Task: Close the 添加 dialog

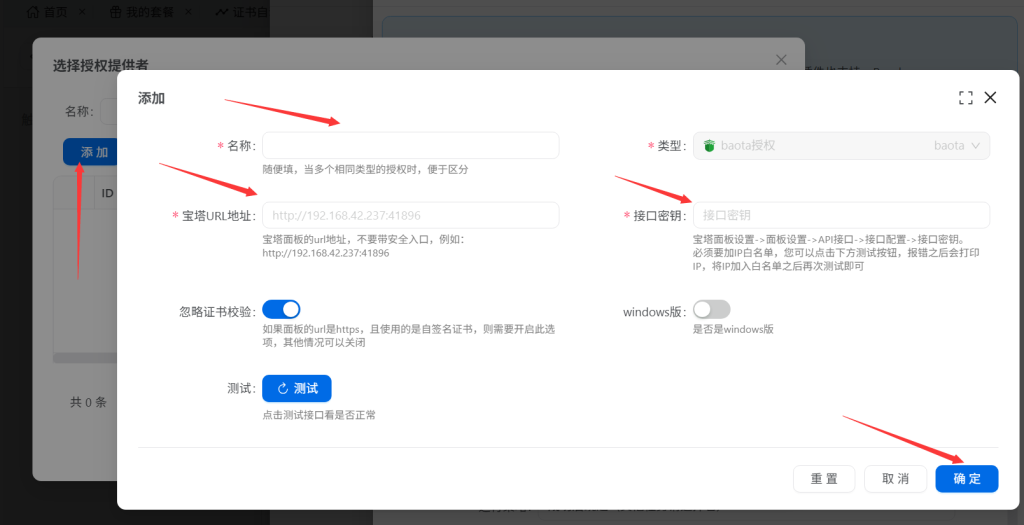Action: (x=990, y=98)
